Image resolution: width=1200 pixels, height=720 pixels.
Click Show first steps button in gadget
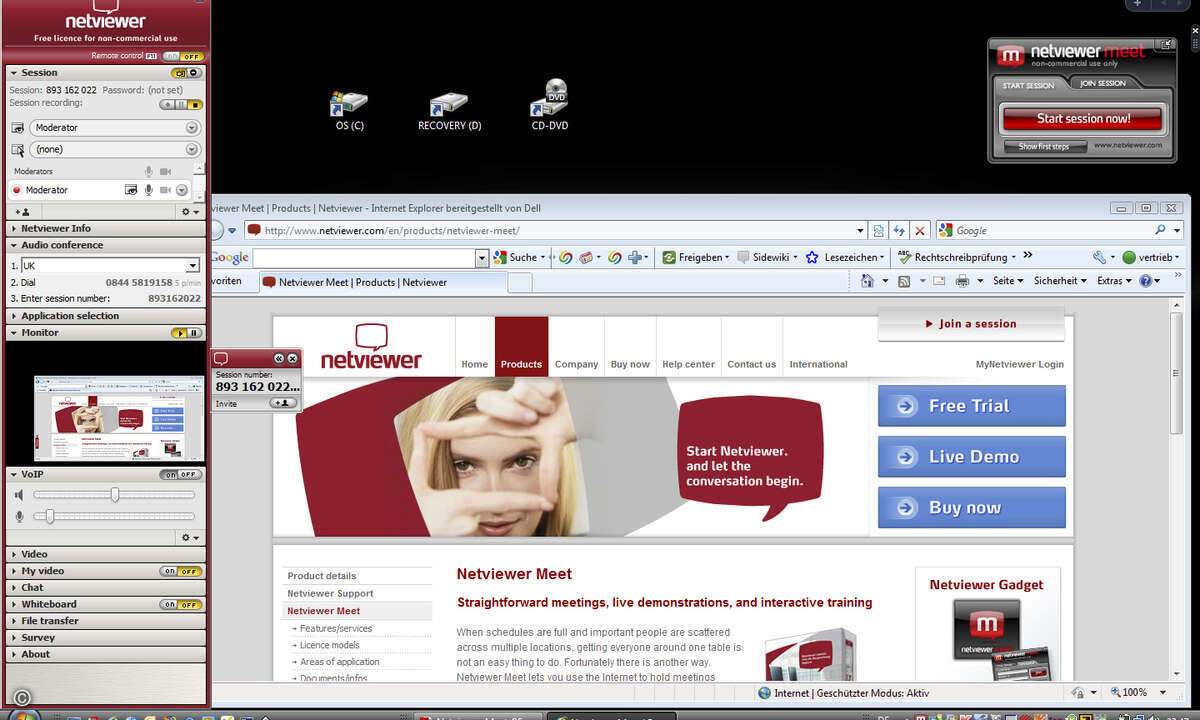[x=1043, y=147]
